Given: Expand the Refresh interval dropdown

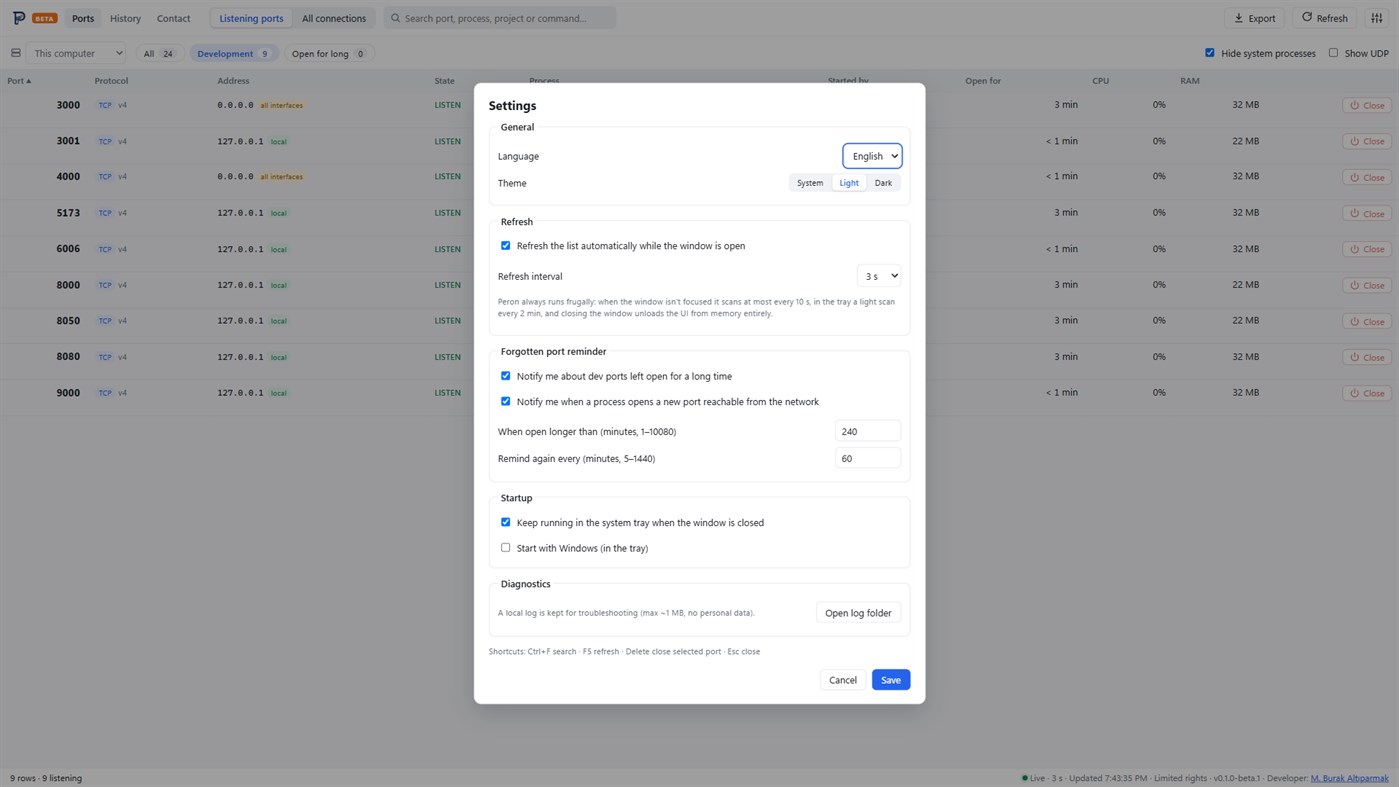Looking at the screenshot, I should [x=879, y=276].
